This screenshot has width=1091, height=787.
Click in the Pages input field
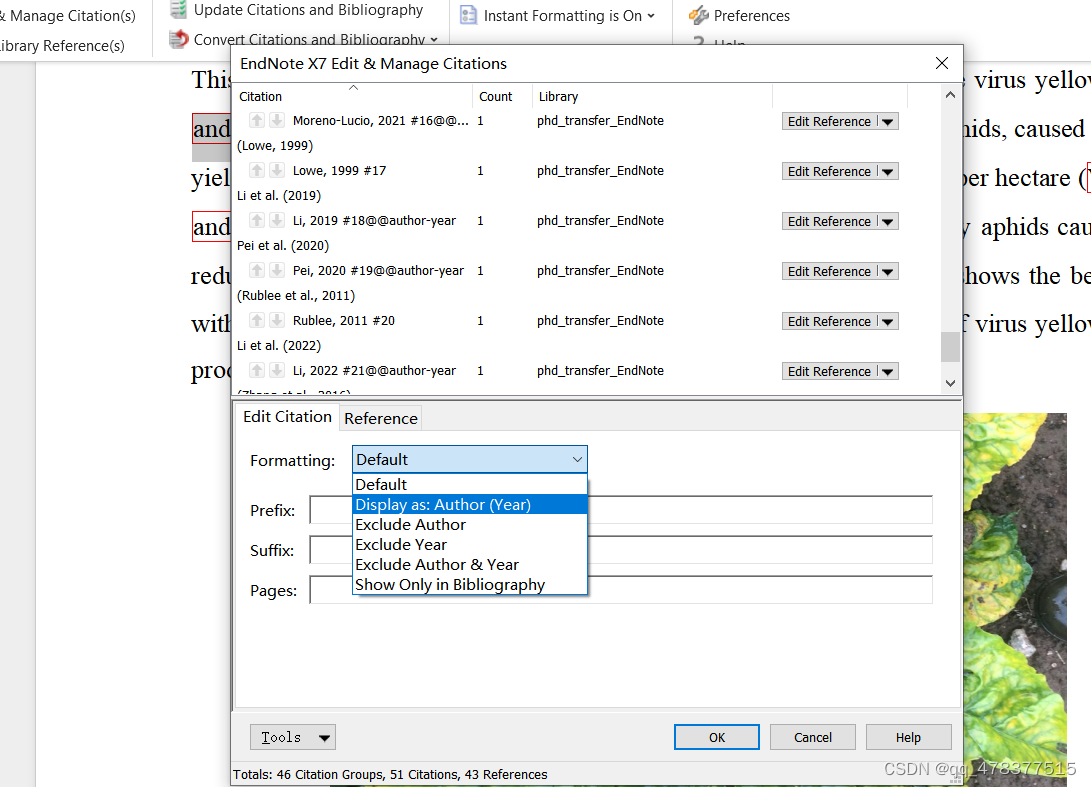tap(621, 590)
